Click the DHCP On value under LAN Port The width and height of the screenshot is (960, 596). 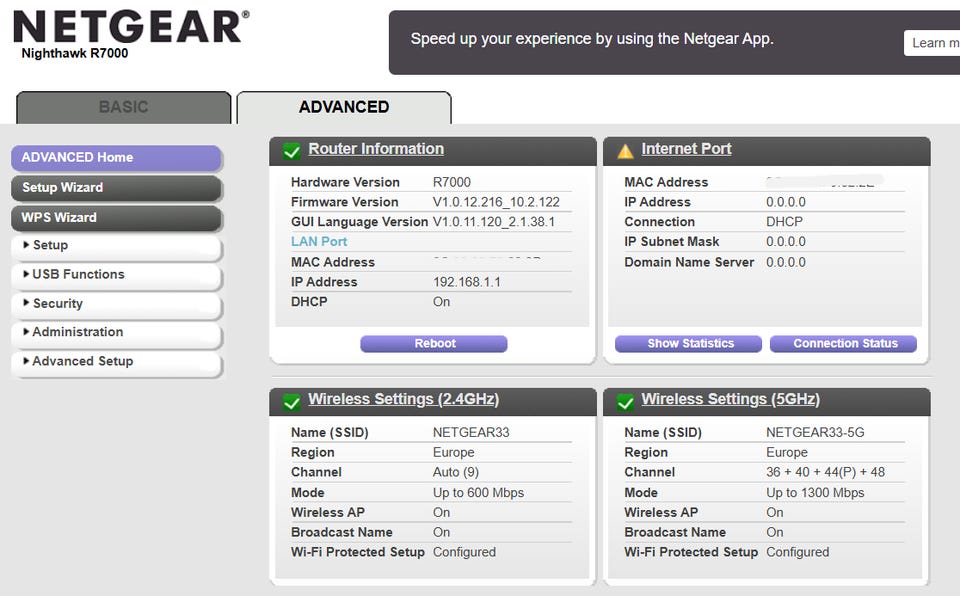(441, 302)
